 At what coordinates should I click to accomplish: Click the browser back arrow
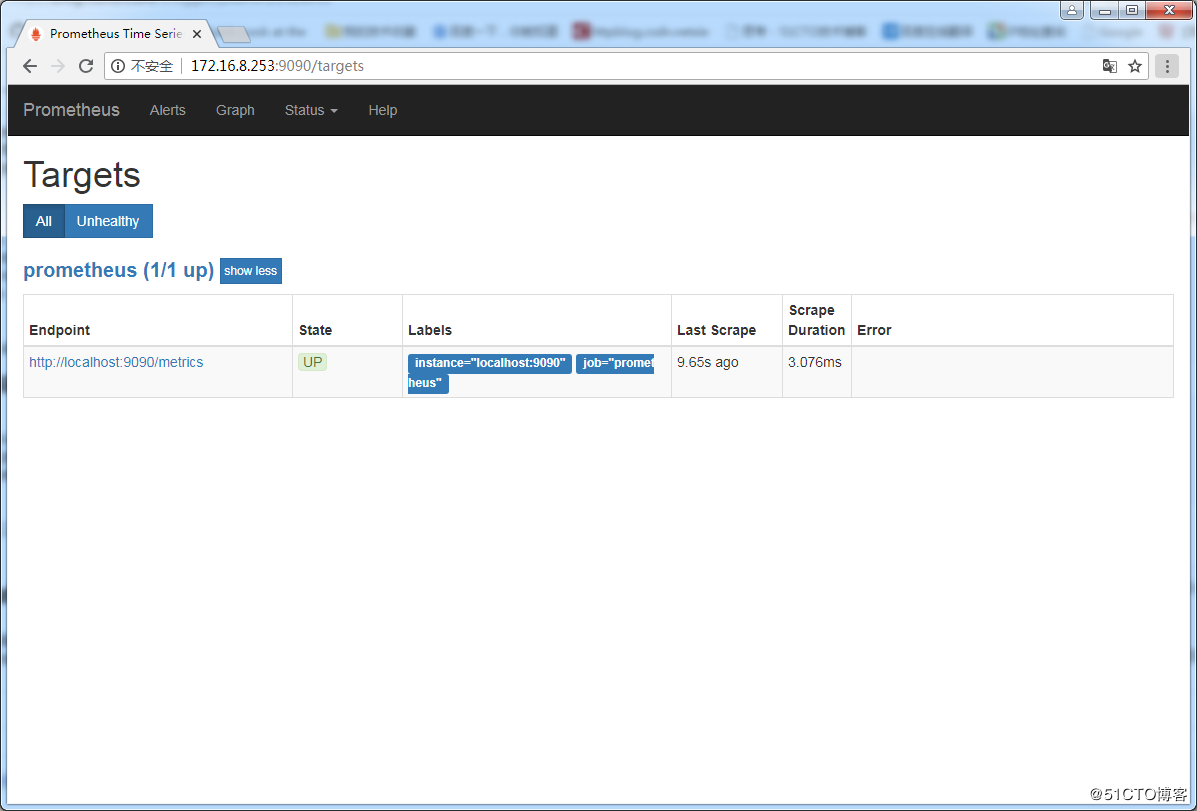[29, 65]
